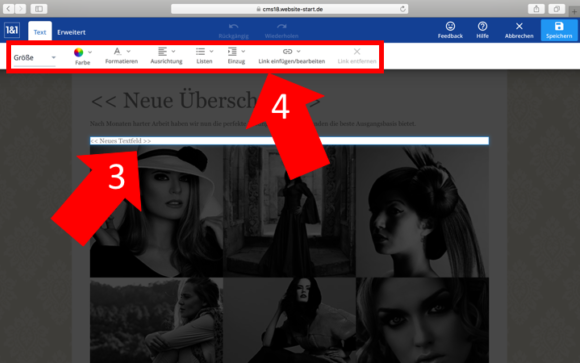Click the Wiederholen redo icon

[281, 26]
